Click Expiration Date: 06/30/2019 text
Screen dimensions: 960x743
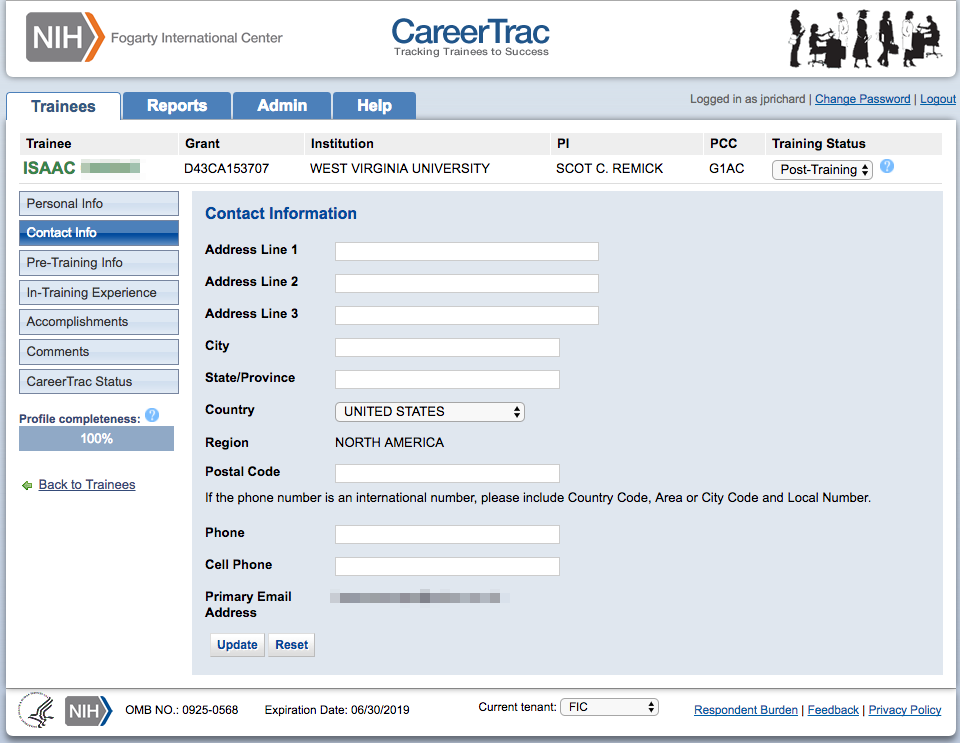point(337,710)
